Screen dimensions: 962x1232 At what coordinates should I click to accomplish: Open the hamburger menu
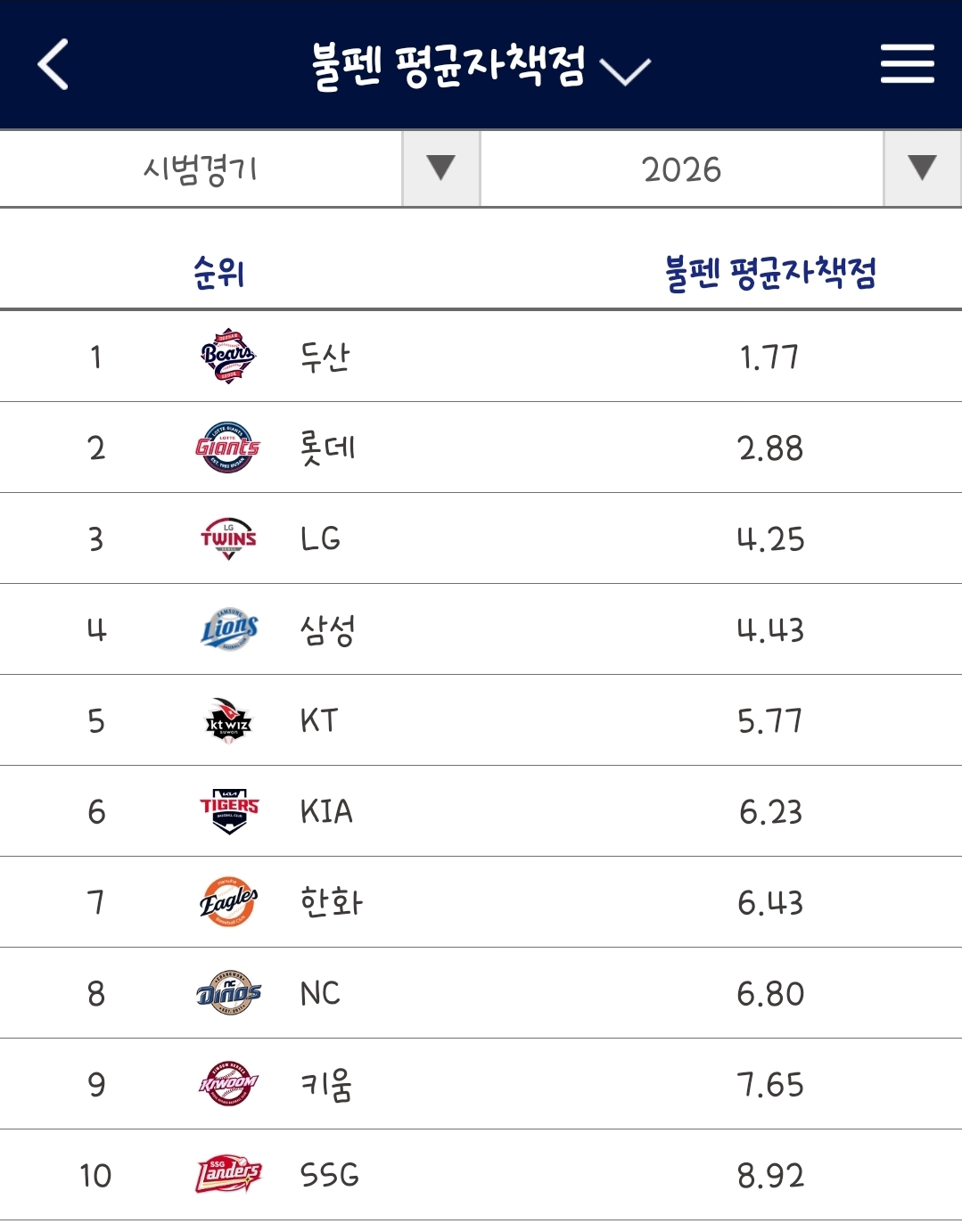(x=908, y=64)
